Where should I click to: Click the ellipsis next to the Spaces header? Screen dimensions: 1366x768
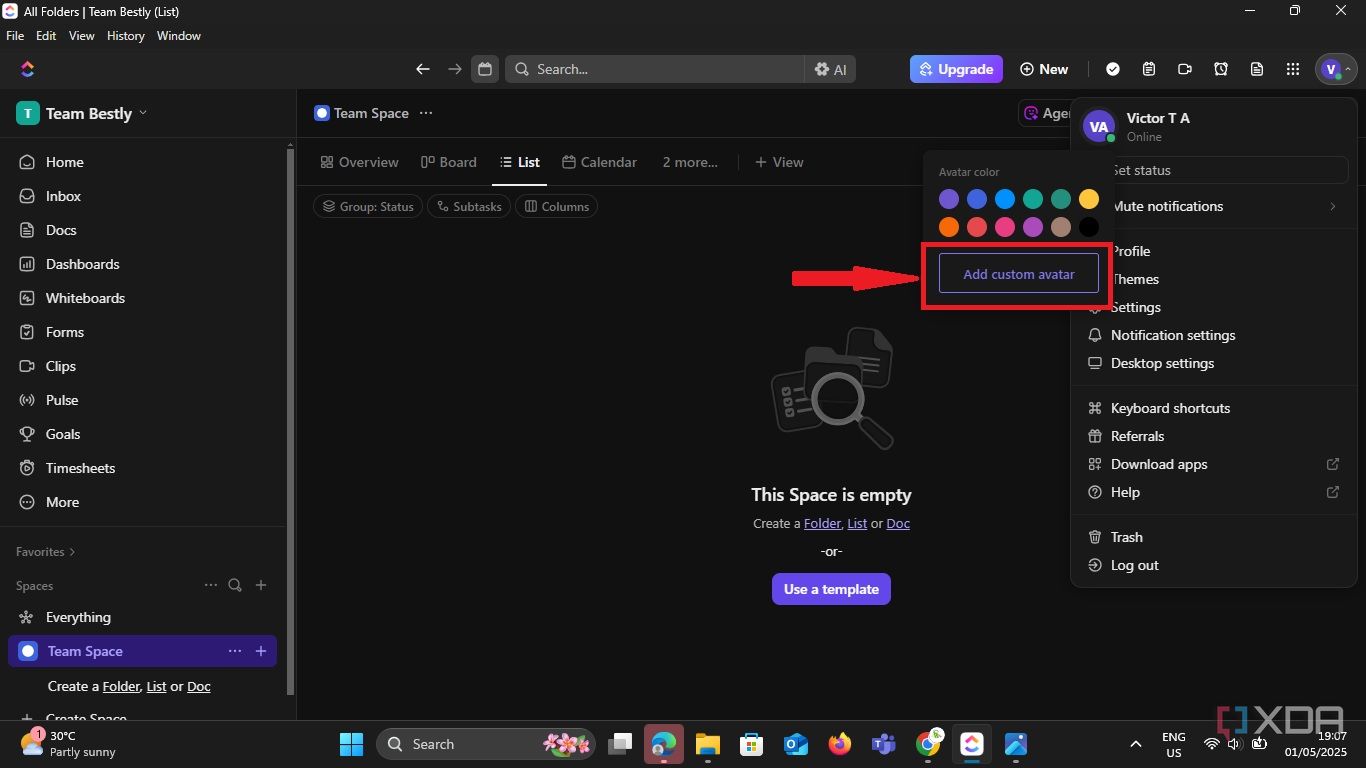click(x=210, y=585)
